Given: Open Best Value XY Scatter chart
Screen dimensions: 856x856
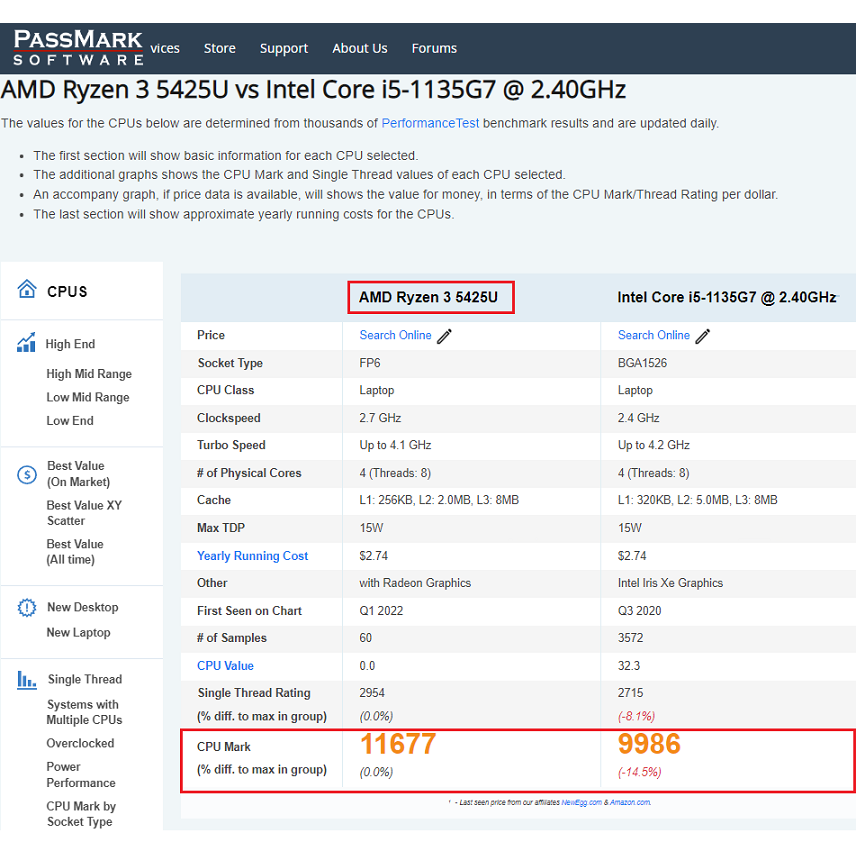Looking at the screenshot, I should click(84, 513).
